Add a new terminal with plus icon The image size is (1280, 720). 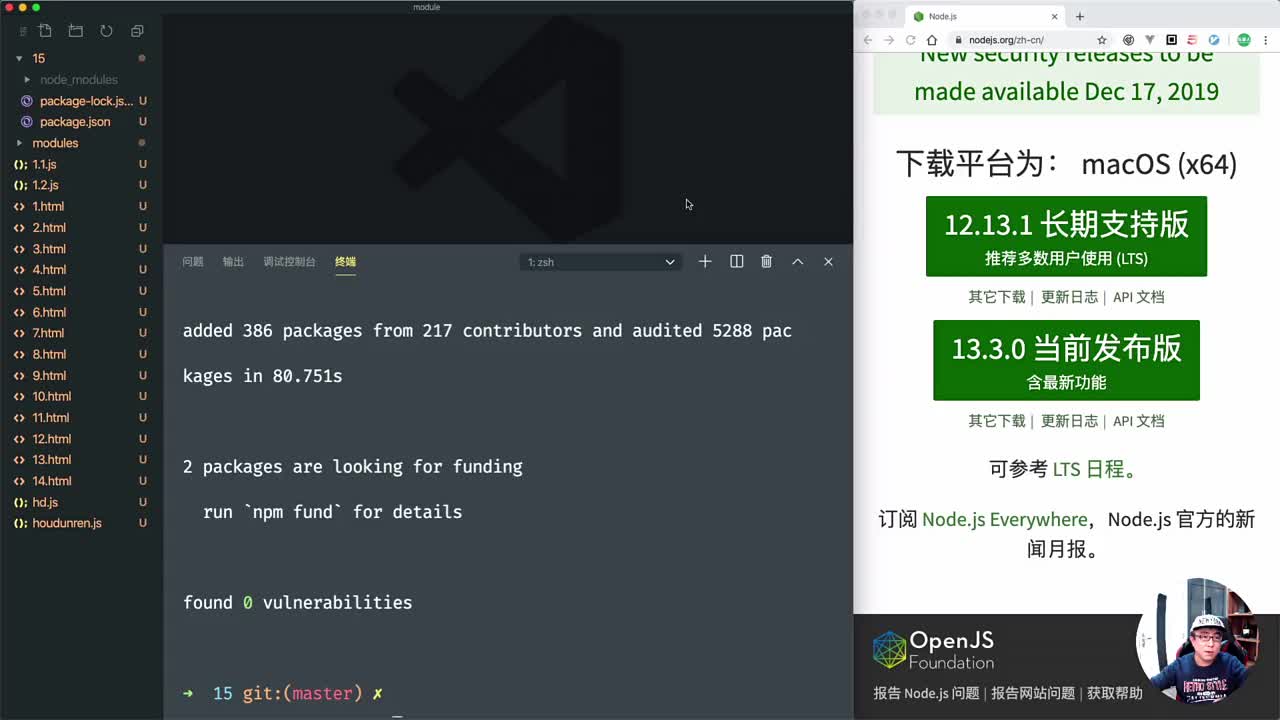click(705, 261)
